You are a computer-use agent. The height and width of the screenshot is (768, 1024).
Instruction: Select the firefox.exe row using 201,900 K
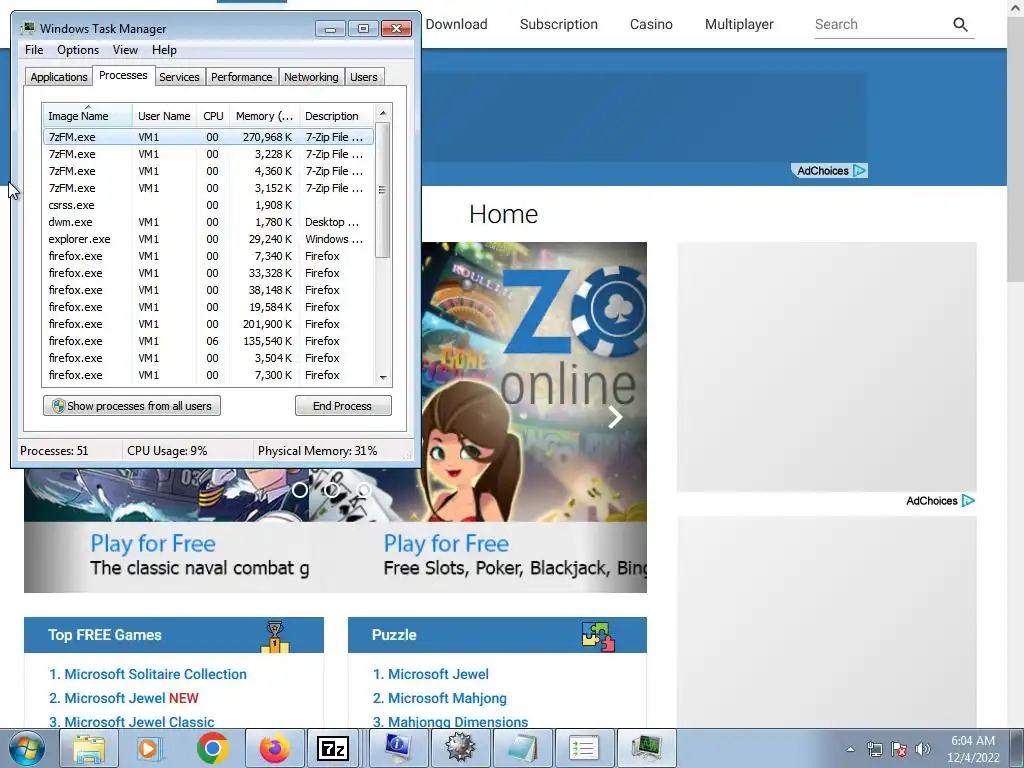[208, 324]
